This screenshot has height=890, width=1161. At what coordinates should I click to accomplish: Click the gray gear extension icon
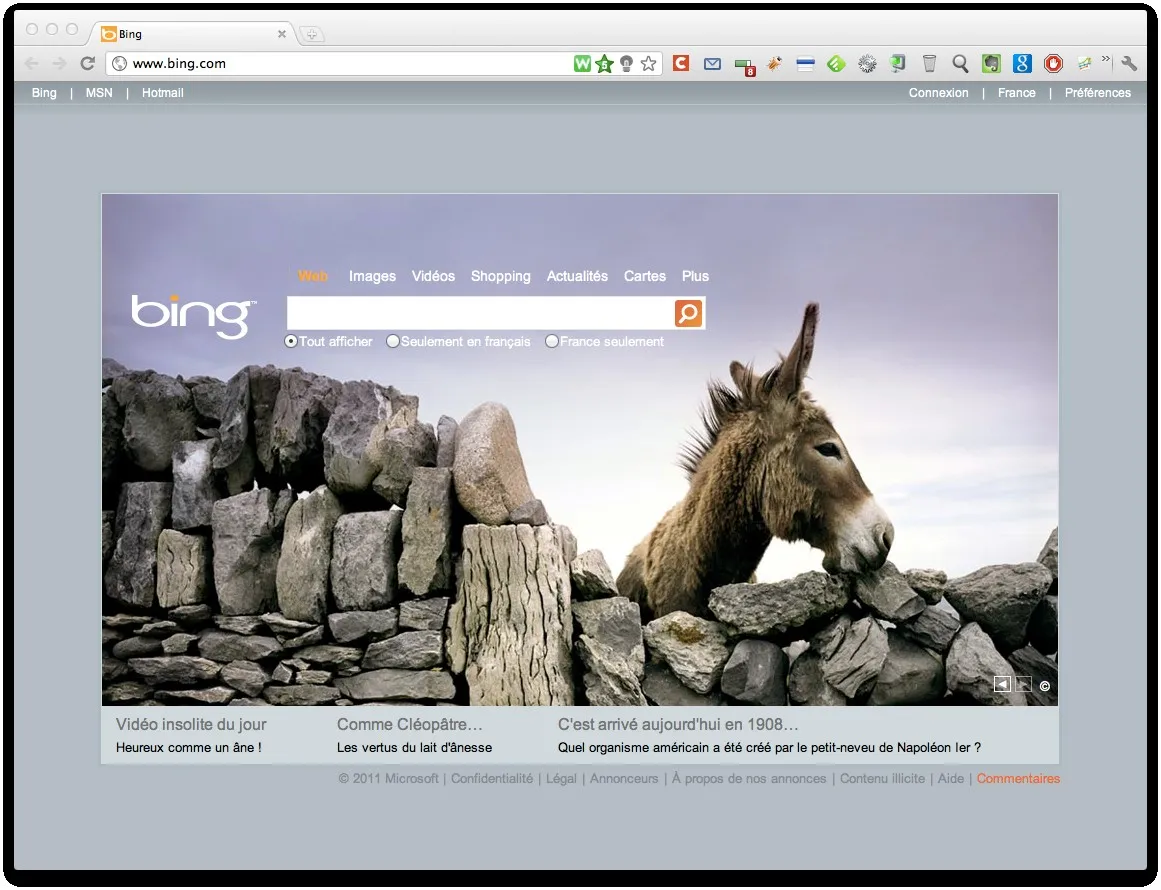[867, 64]
